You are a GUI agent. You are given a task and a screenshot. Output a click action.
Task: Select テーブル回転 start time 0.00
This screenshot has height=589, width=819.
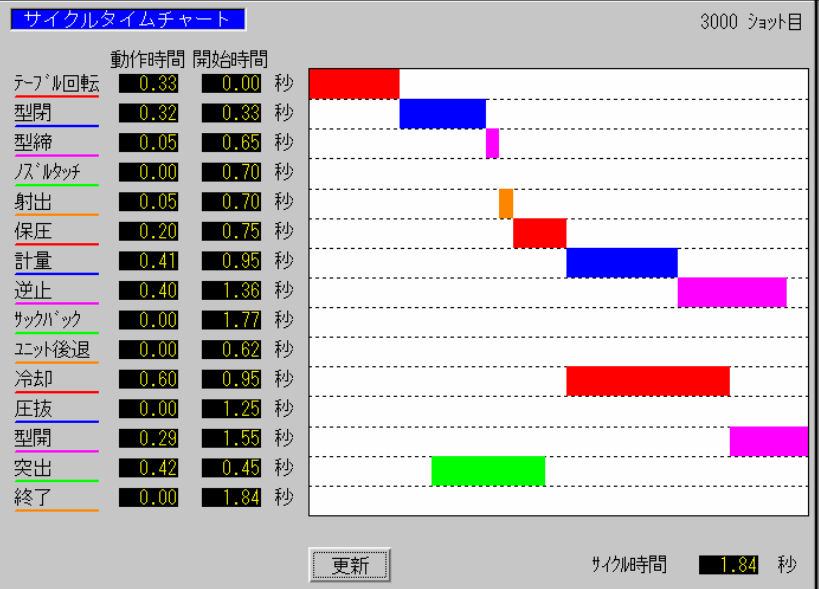[x=231, y=84]
